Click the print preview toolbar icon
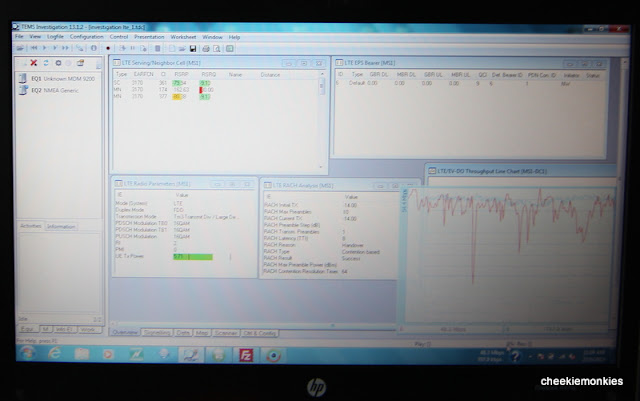 pos(217,49)
